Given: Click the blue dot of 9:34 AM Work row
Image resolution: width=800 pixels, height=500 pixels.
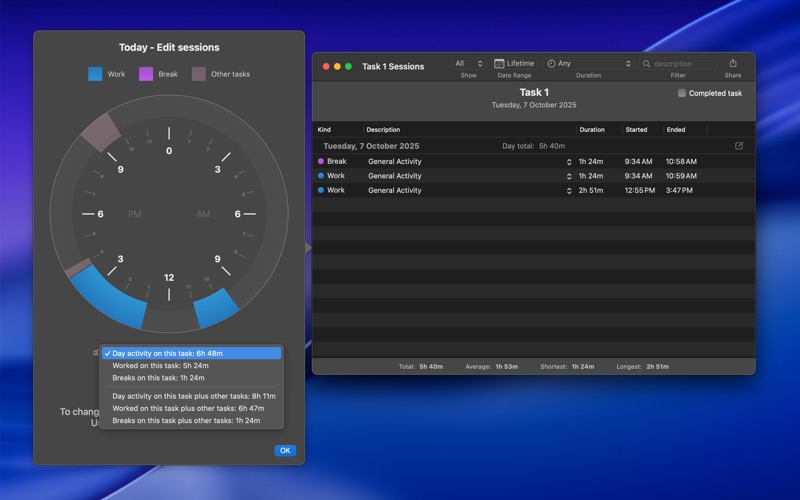Looking at the screenshot, I should [321, 176].
